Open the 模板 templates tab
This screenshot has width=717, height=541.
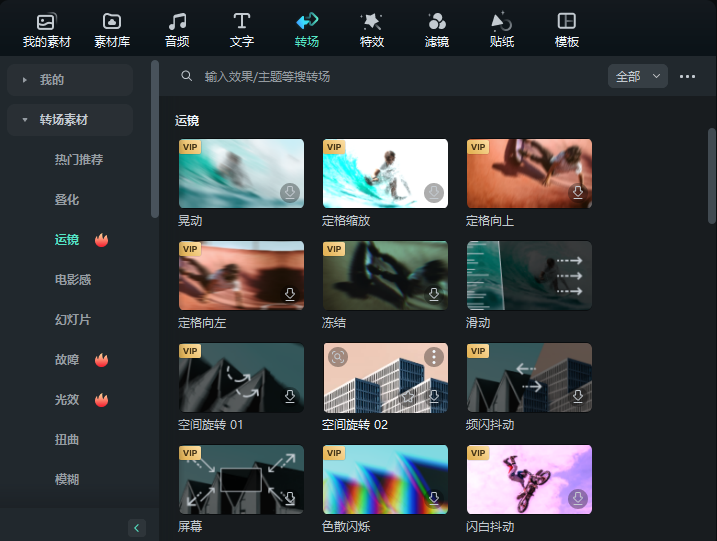(567, 30)
